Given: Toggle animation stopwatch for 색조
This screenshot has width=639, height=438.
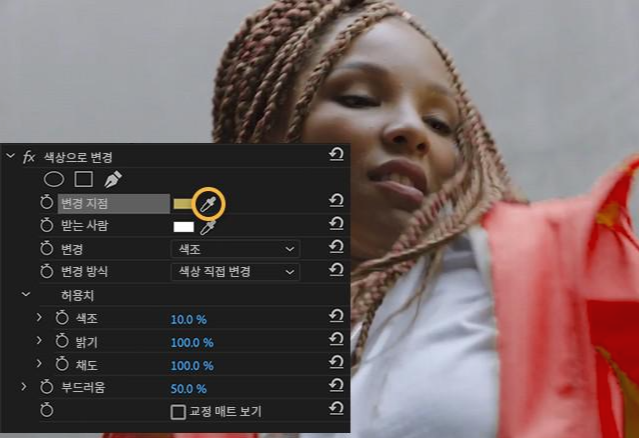Looking at the screenshot, I should pyautogui.click(x=62, y=317).
